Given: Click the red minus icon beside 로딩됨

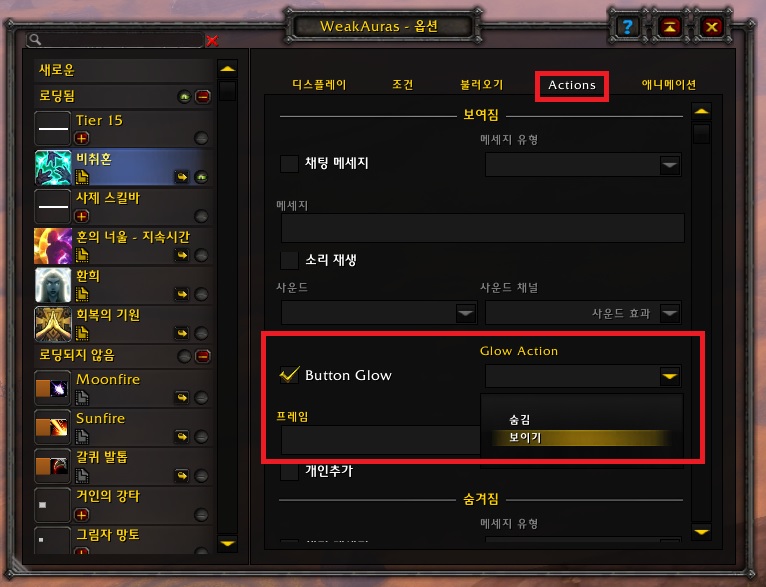Looking at the screenshot, I should [203, 97].
